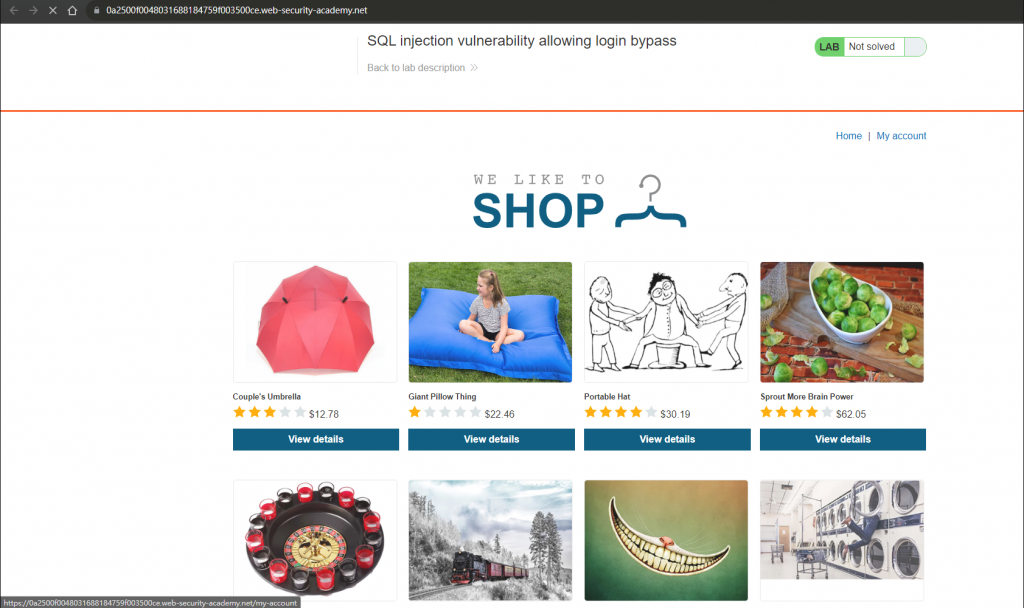The image size is (1024, 608).
Task: Click the padlock icon in address bar
Action: (97, 10)
